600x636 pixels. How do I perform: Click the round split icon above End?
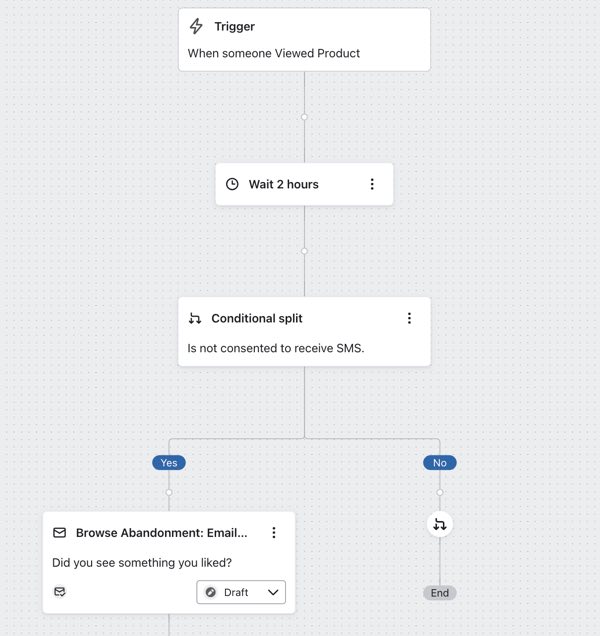click(439, 524)
